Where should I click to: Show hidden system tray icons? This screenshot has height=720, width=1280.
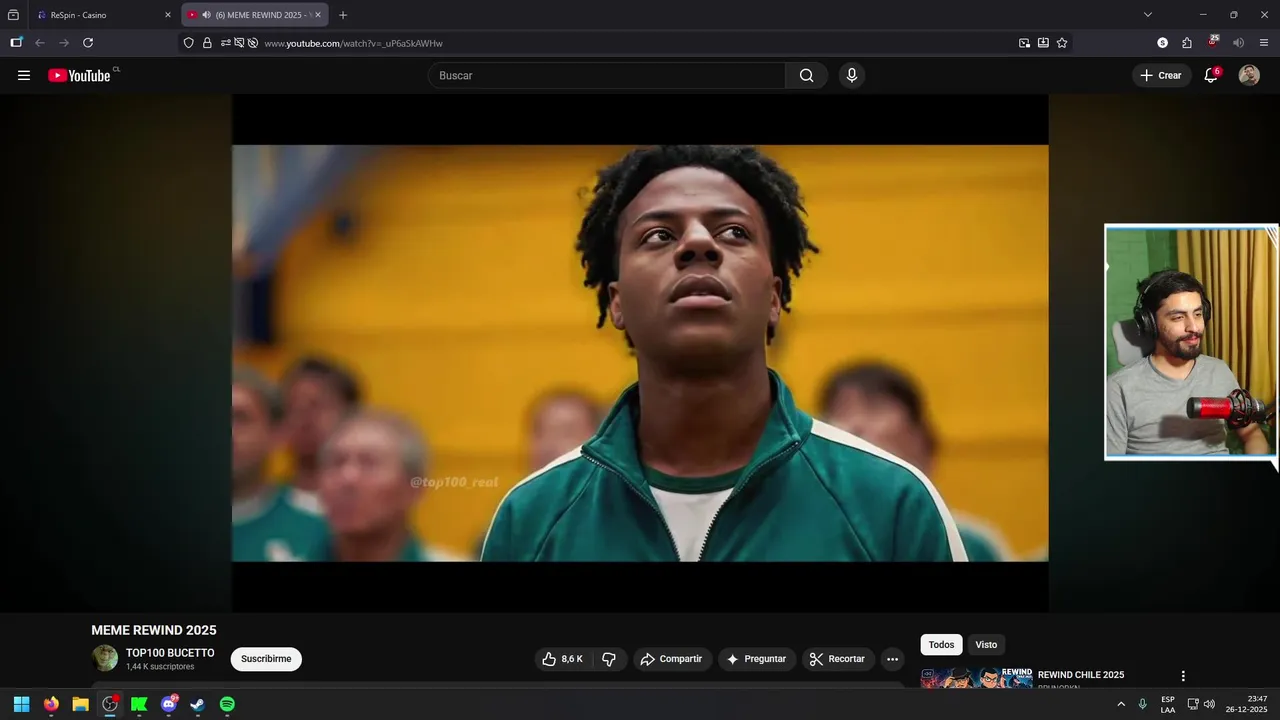click(x=1120, y=704)
